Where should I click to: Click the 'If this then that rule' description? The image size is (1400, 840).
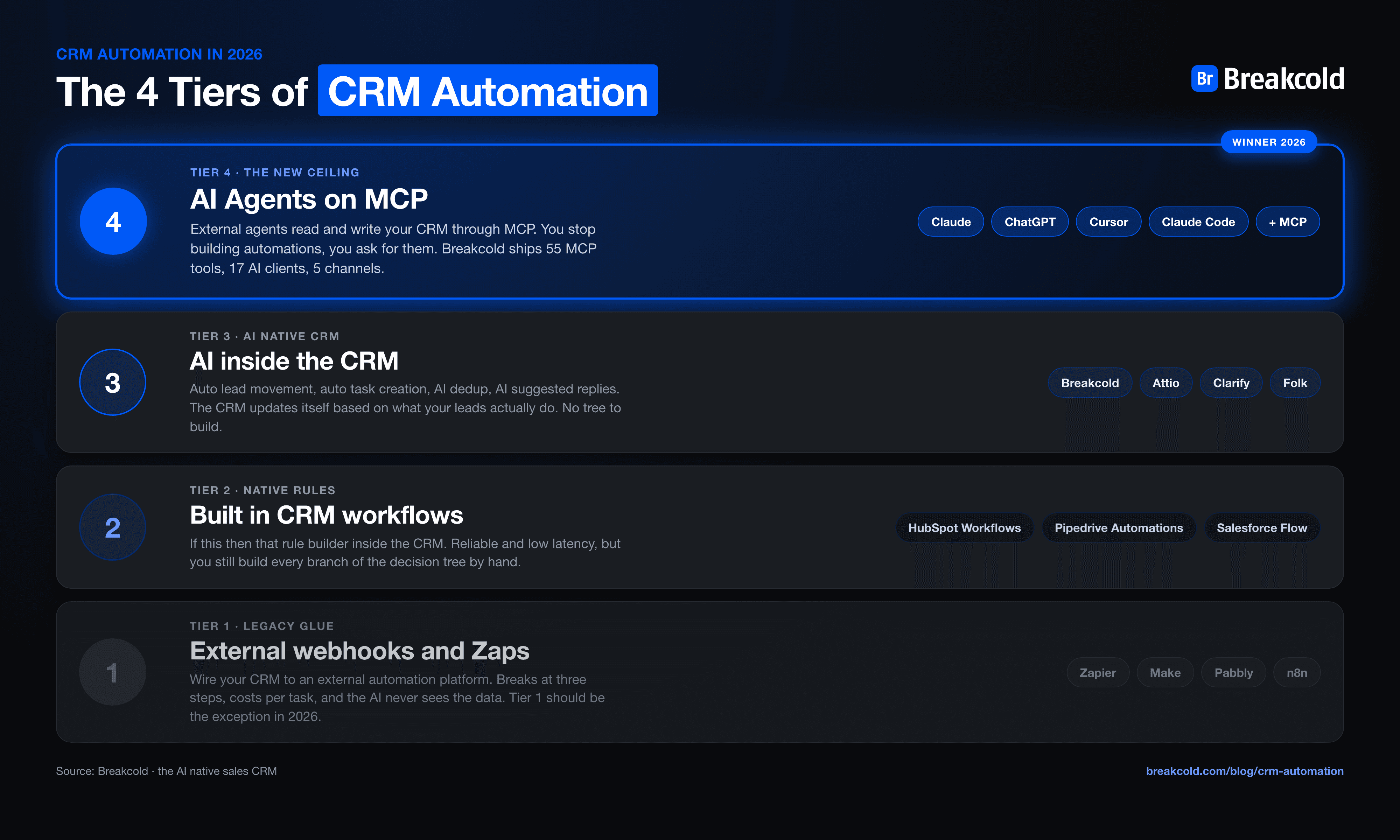[x=405, y=552]
